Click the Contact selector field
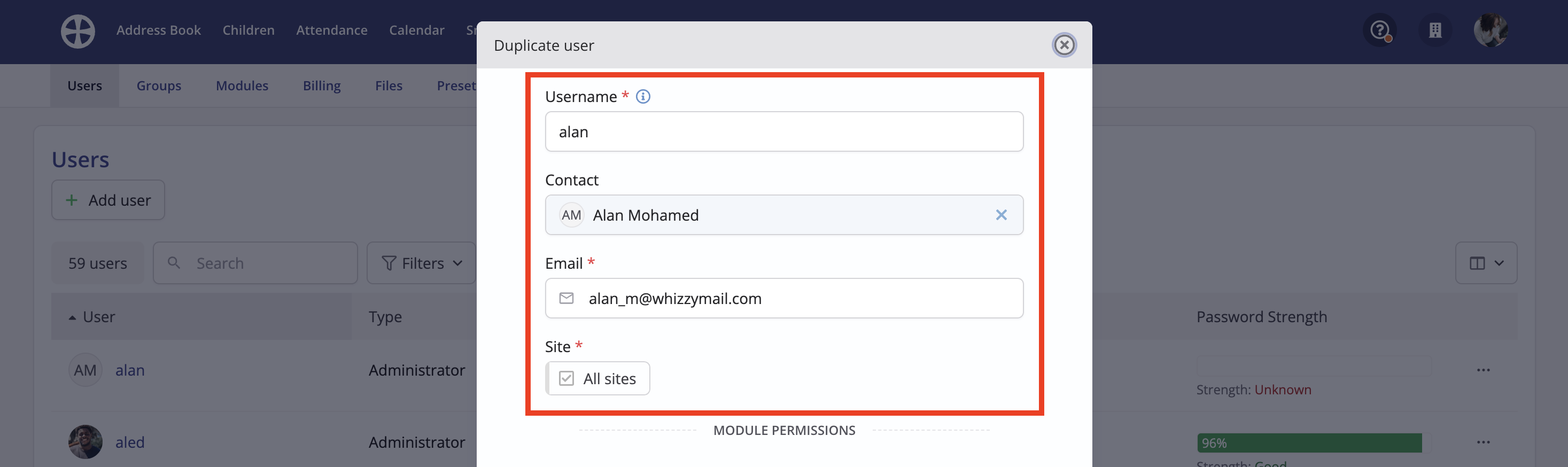 [x=784, y=215]
